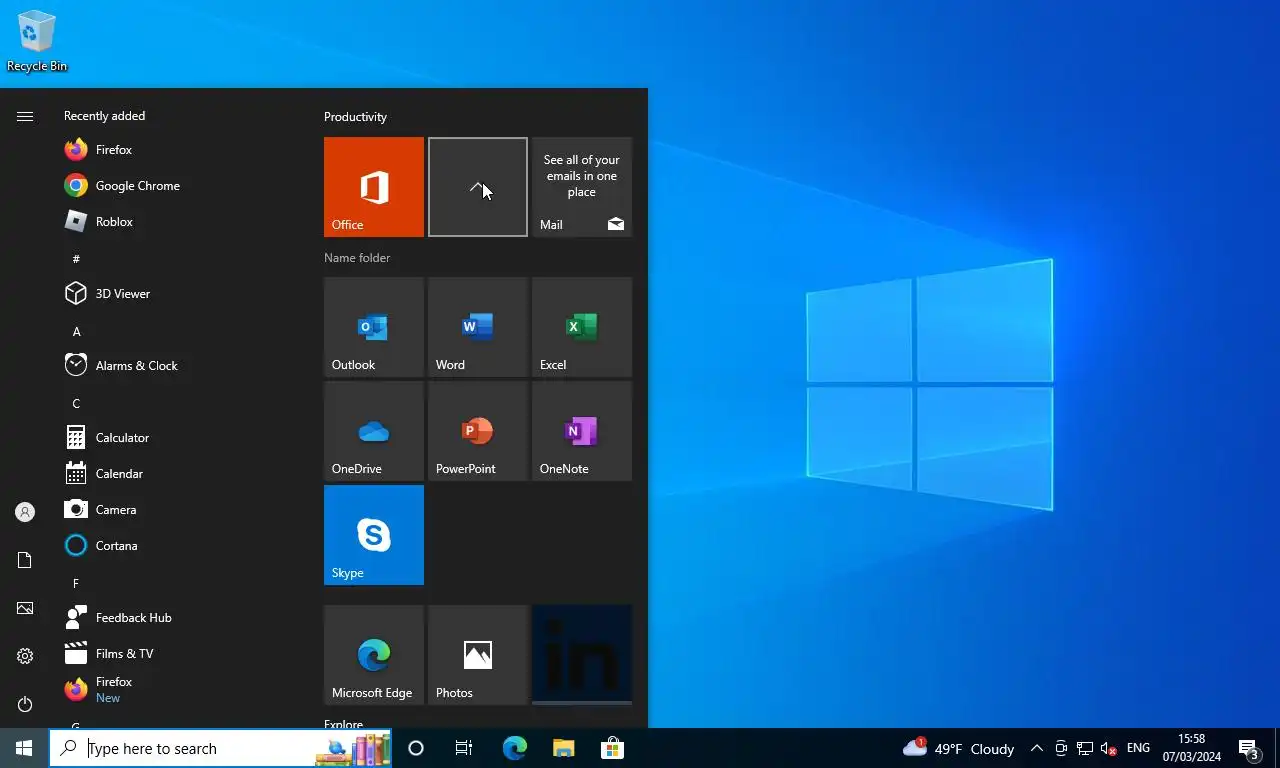Image resolution: width=1280 pixels, height=768 pixels.
Task: Click the Meet Now tray icon
Action: [1061, 748]
